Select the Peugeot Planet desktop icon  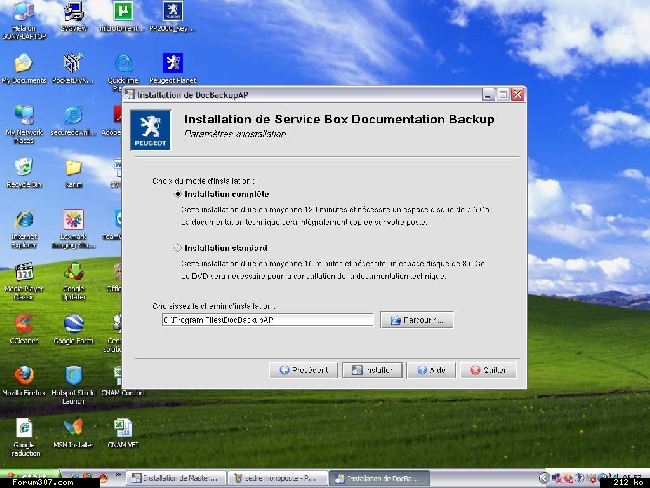(172, 68)
